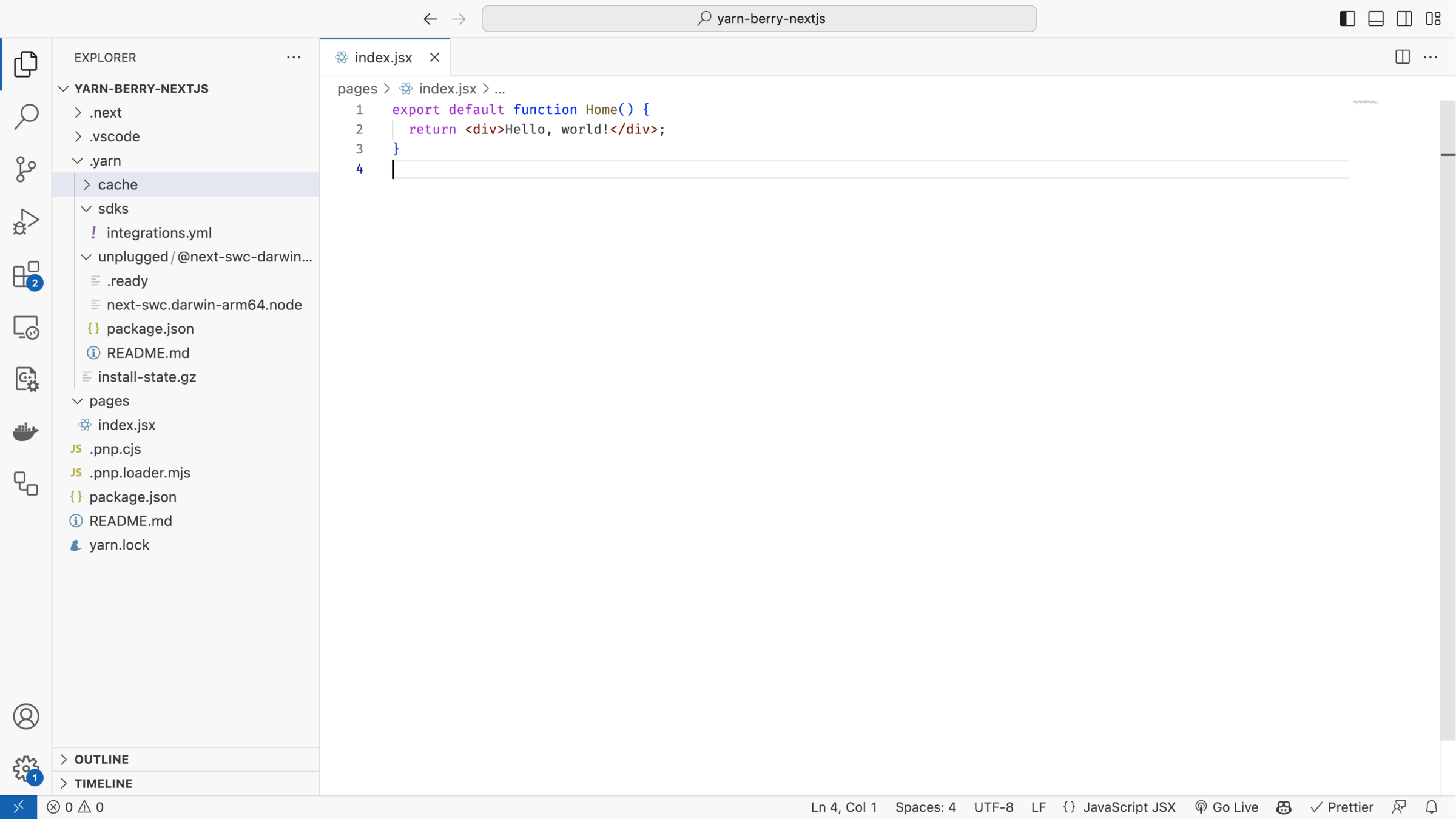Open the Manage gear menu
1456x819 pixels.
point(25,769)
